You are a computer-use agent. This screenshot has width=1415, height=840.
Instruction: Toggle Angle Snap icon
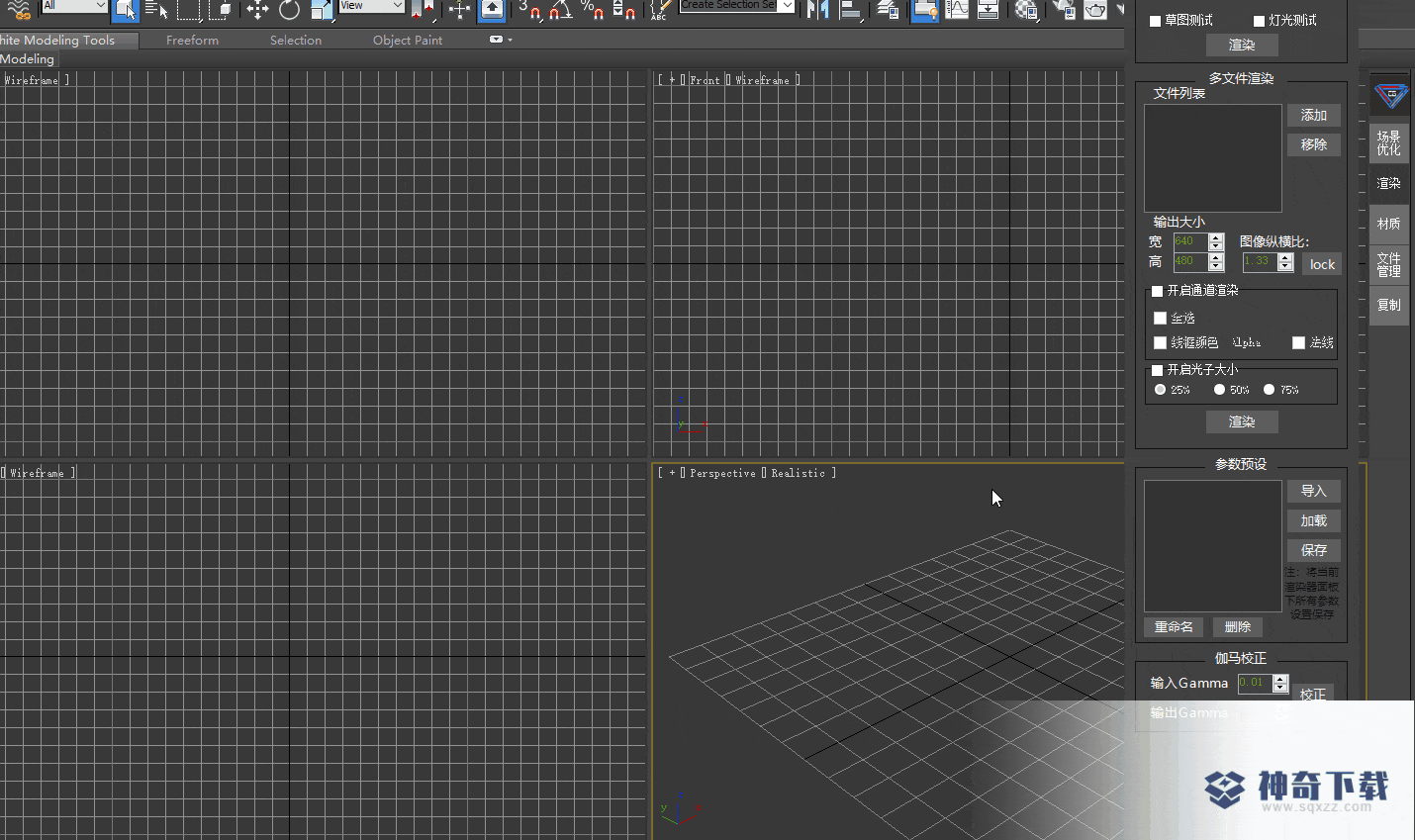pos(561,10)
